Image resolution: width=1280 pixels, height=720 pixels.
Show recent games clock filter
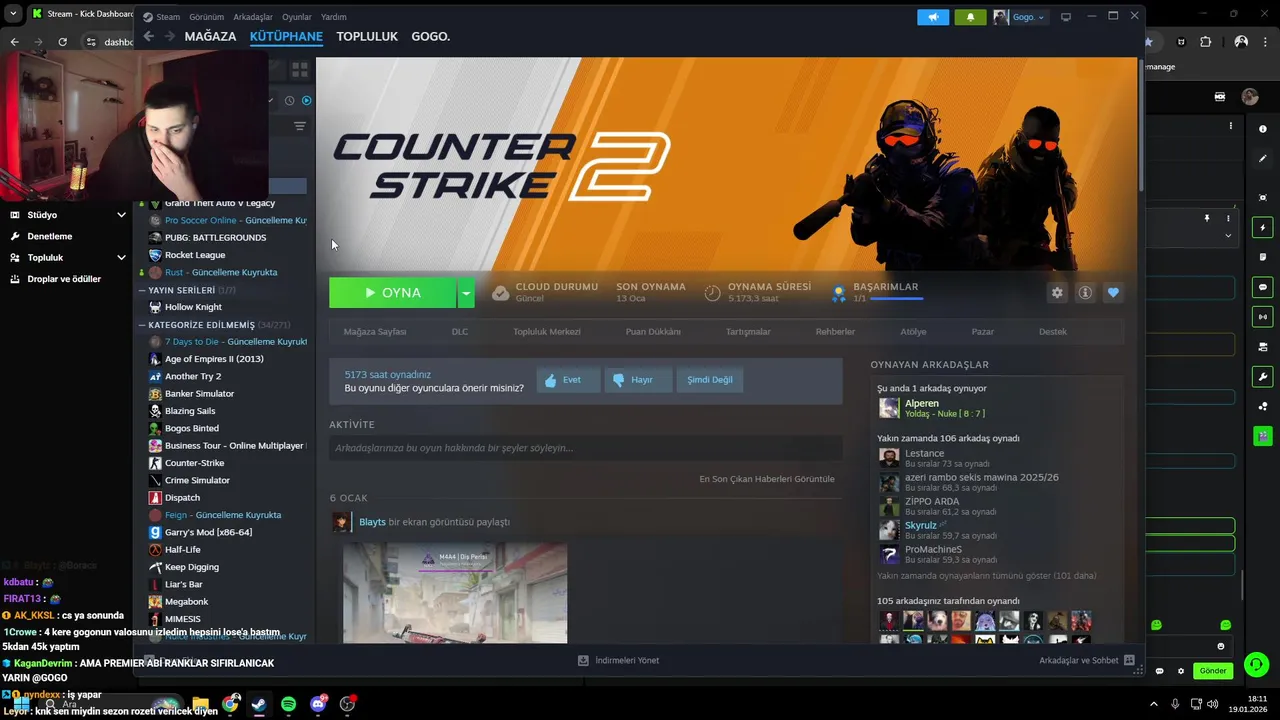click(x=290, y=100)
